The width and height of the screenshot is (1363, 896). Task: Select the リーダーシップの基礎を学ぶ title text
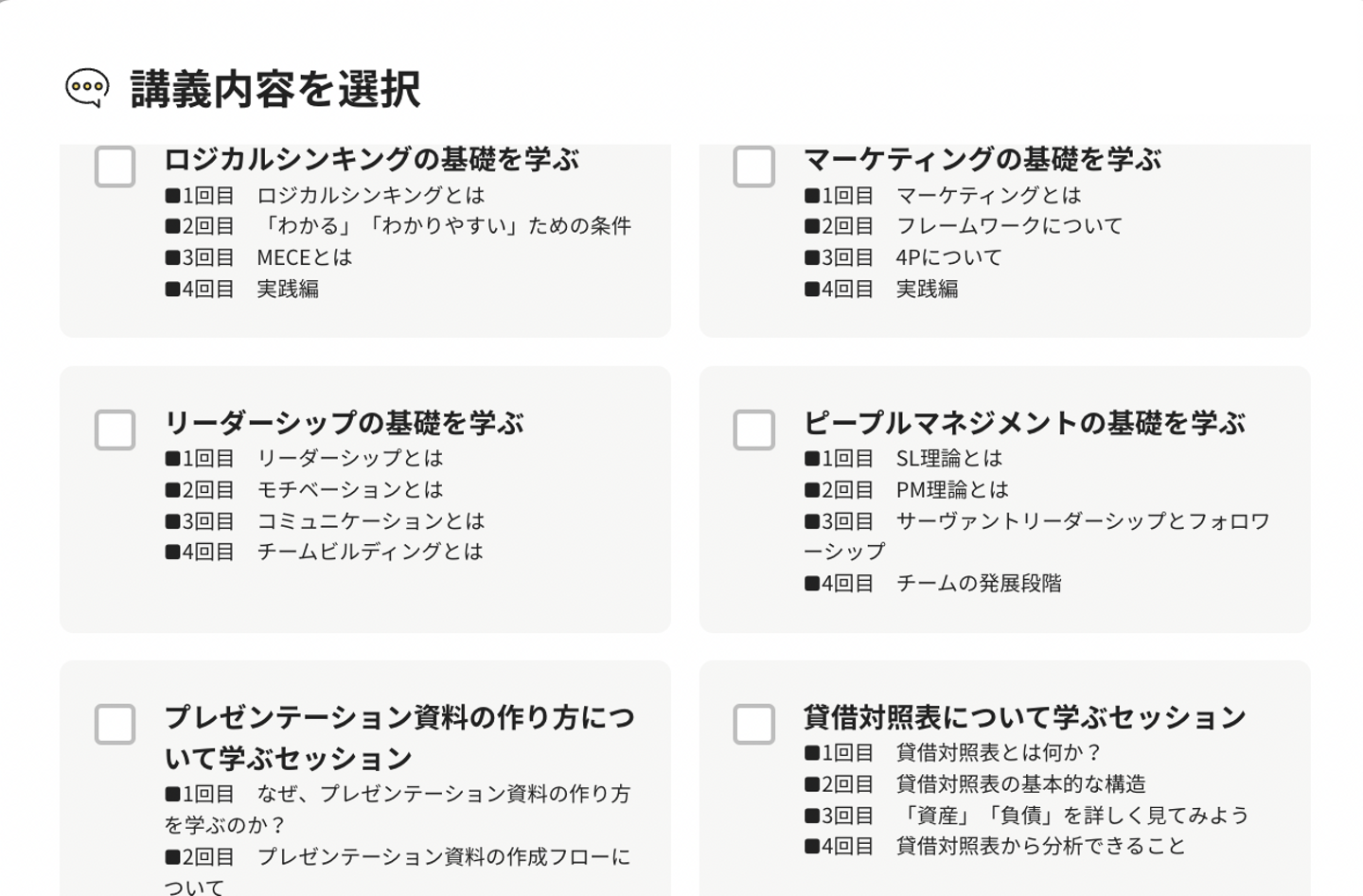tap(344, 422)
